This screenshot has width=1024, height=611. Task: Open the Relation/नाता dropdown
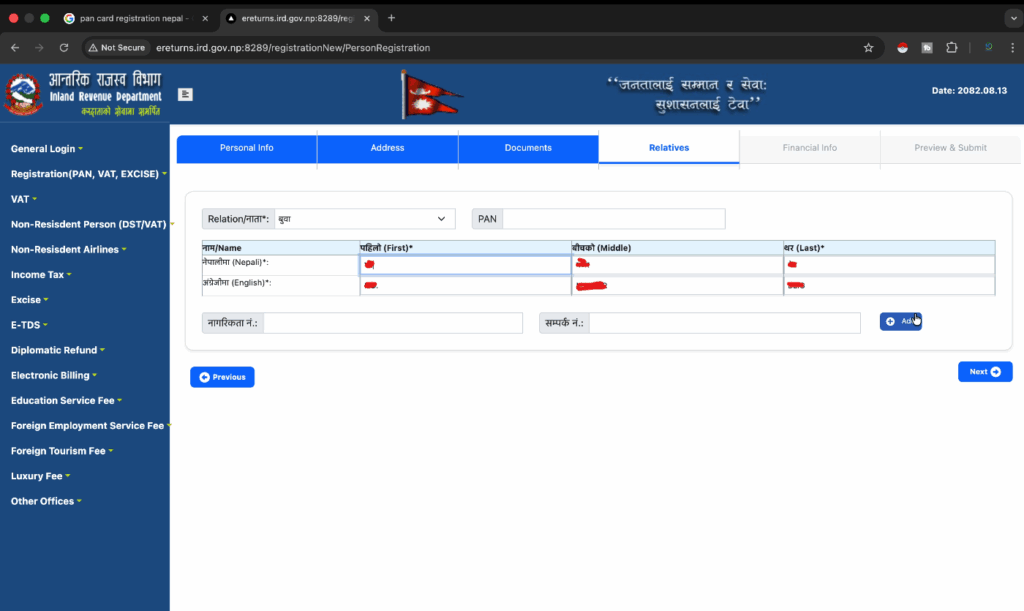pyautogui.click(x=364, y=219)
